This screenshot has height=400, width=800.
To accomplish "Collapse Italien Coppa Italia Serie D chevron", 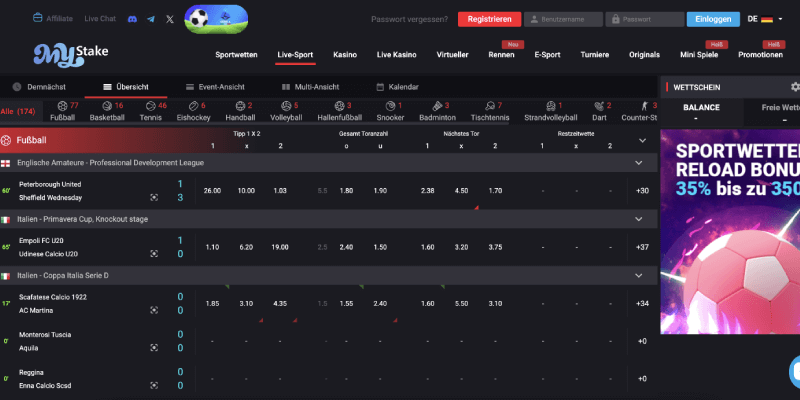I will click(x=638, y=276).
